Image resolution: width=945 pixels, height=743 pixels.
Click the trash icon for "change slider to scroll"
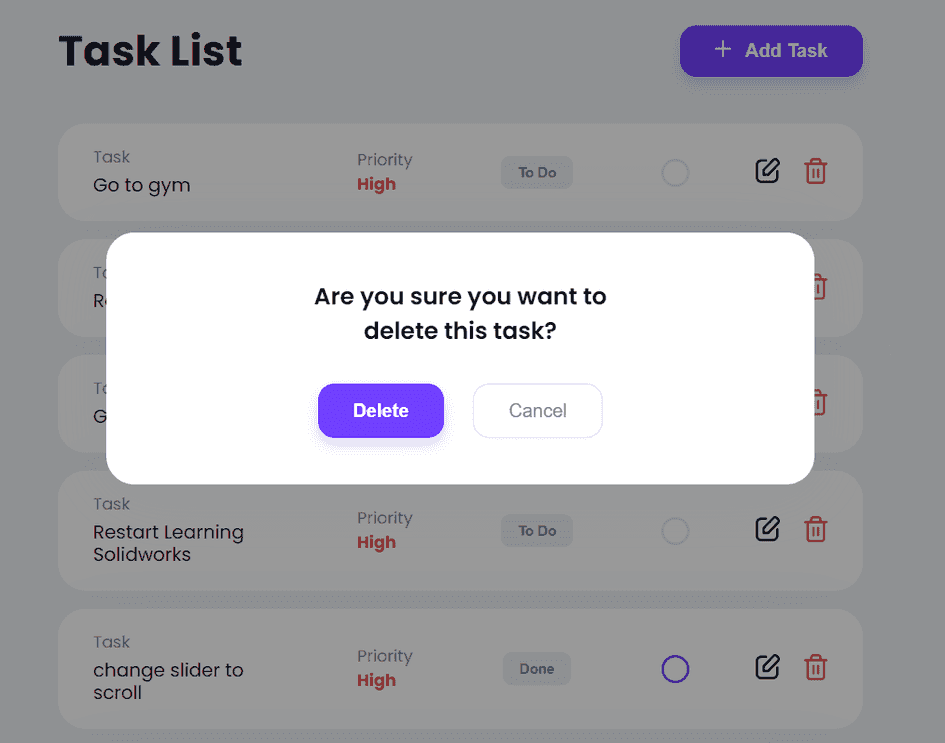tap(816, 667)
